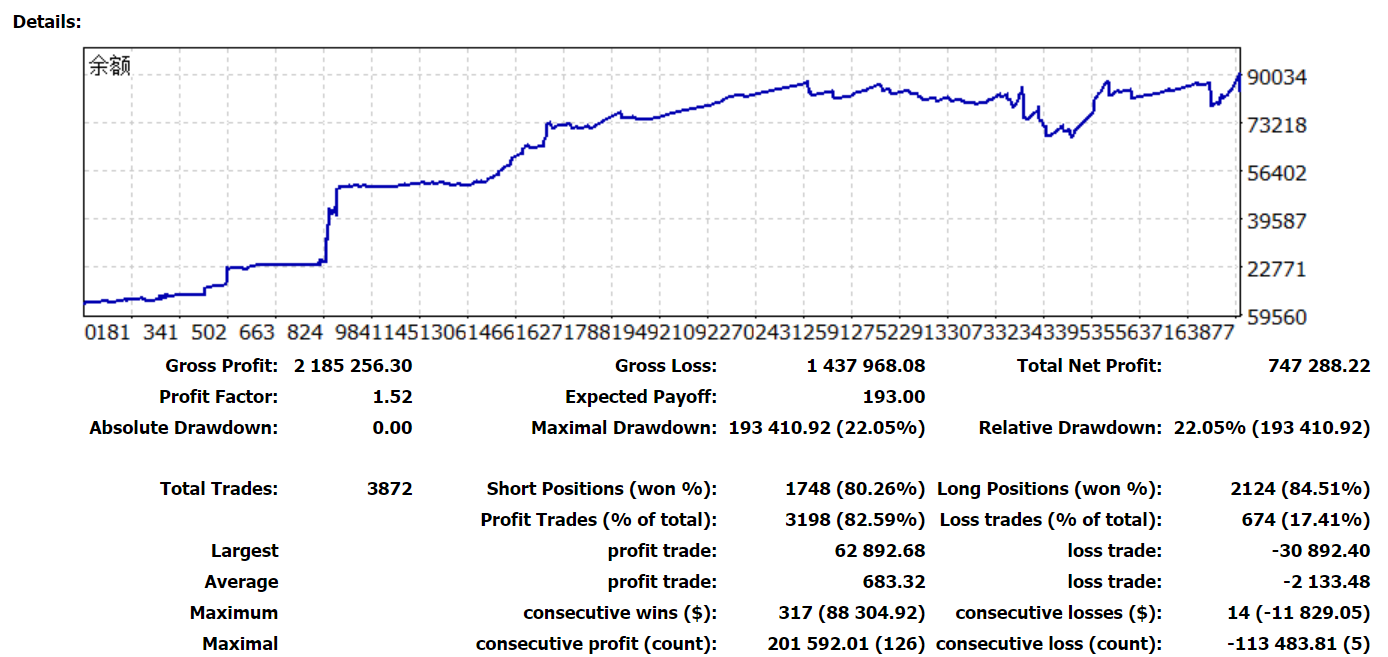Select the 824 tick label under chart
Viewport: 1388px width, 657px height.
pos(305,333)
